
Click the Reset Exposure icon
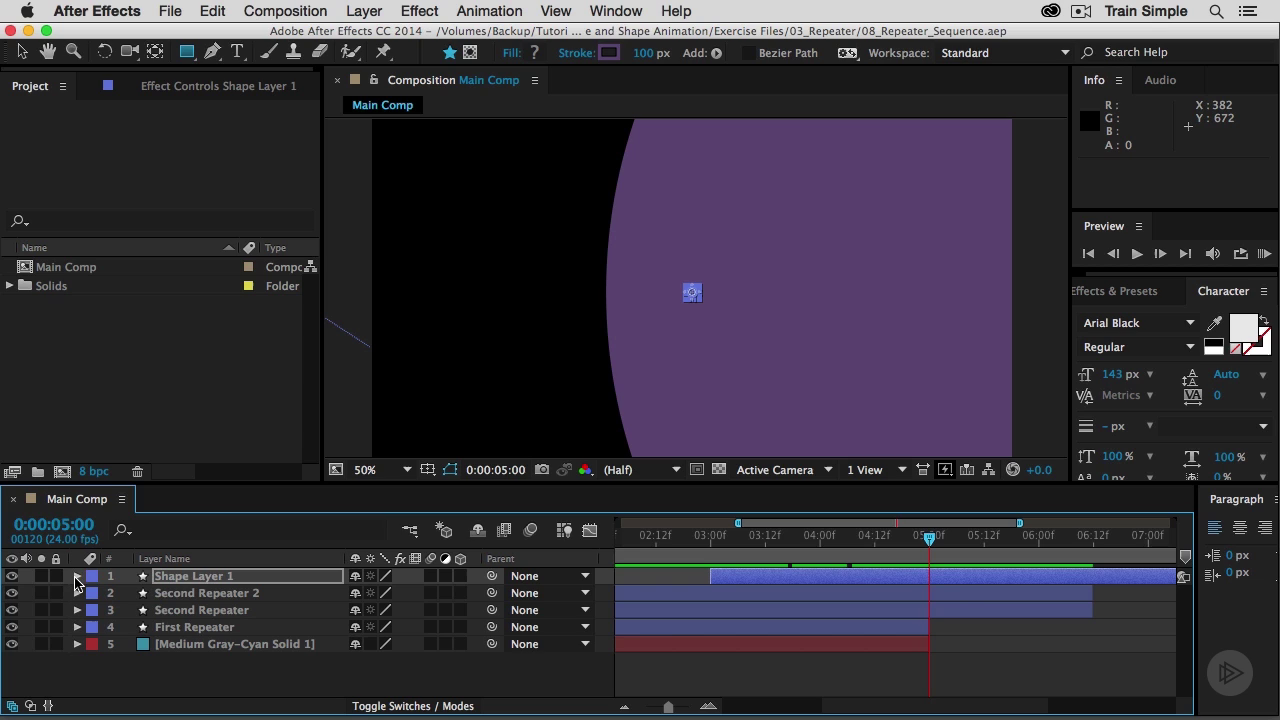point(1013,470)
